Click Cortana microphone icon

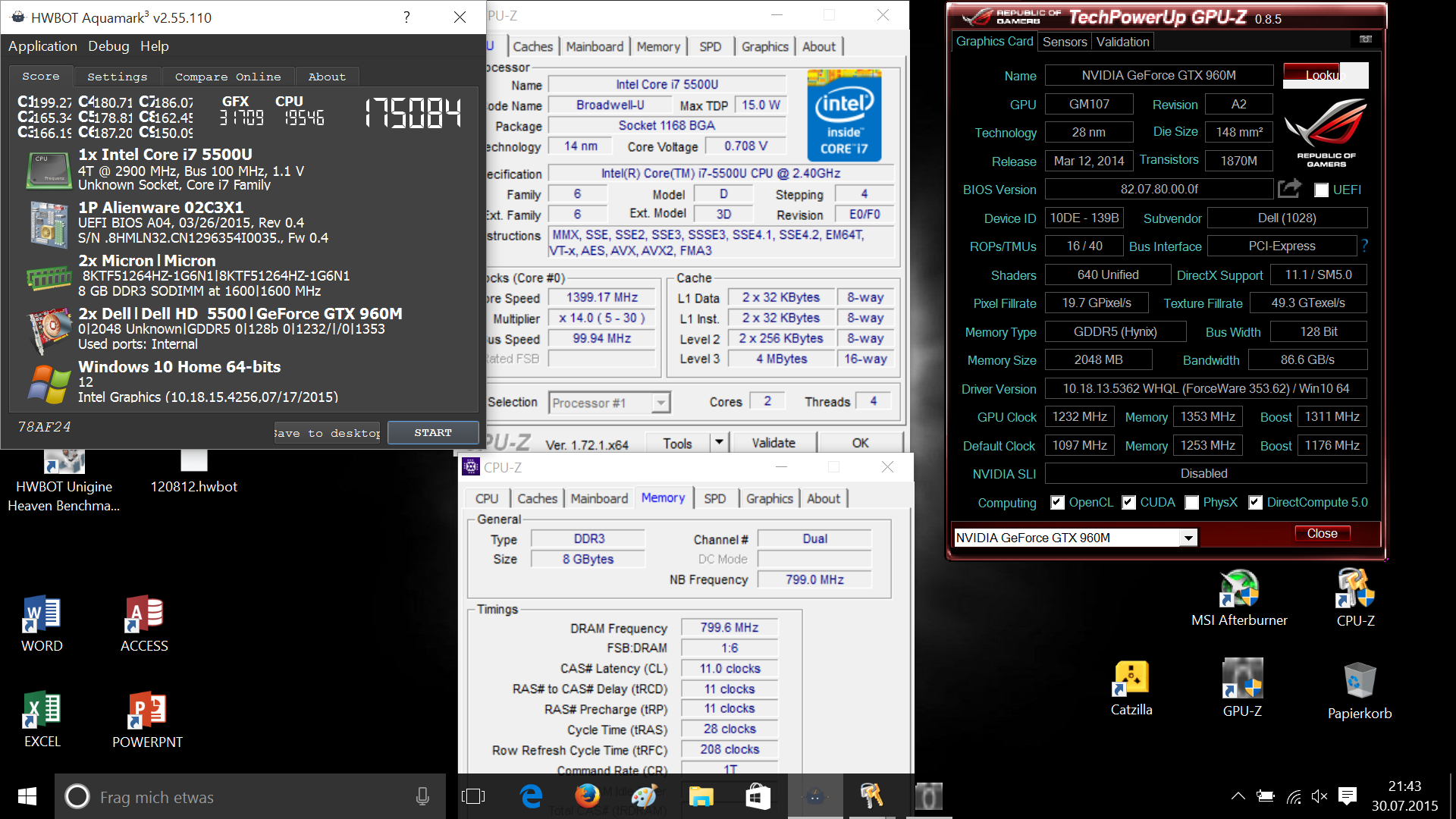tap(422, 796)
